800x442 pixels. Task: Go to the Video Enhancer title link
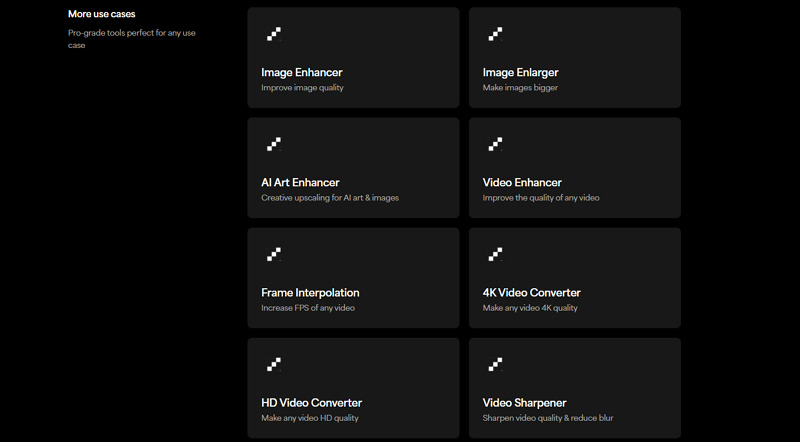(x=522, y=183)
